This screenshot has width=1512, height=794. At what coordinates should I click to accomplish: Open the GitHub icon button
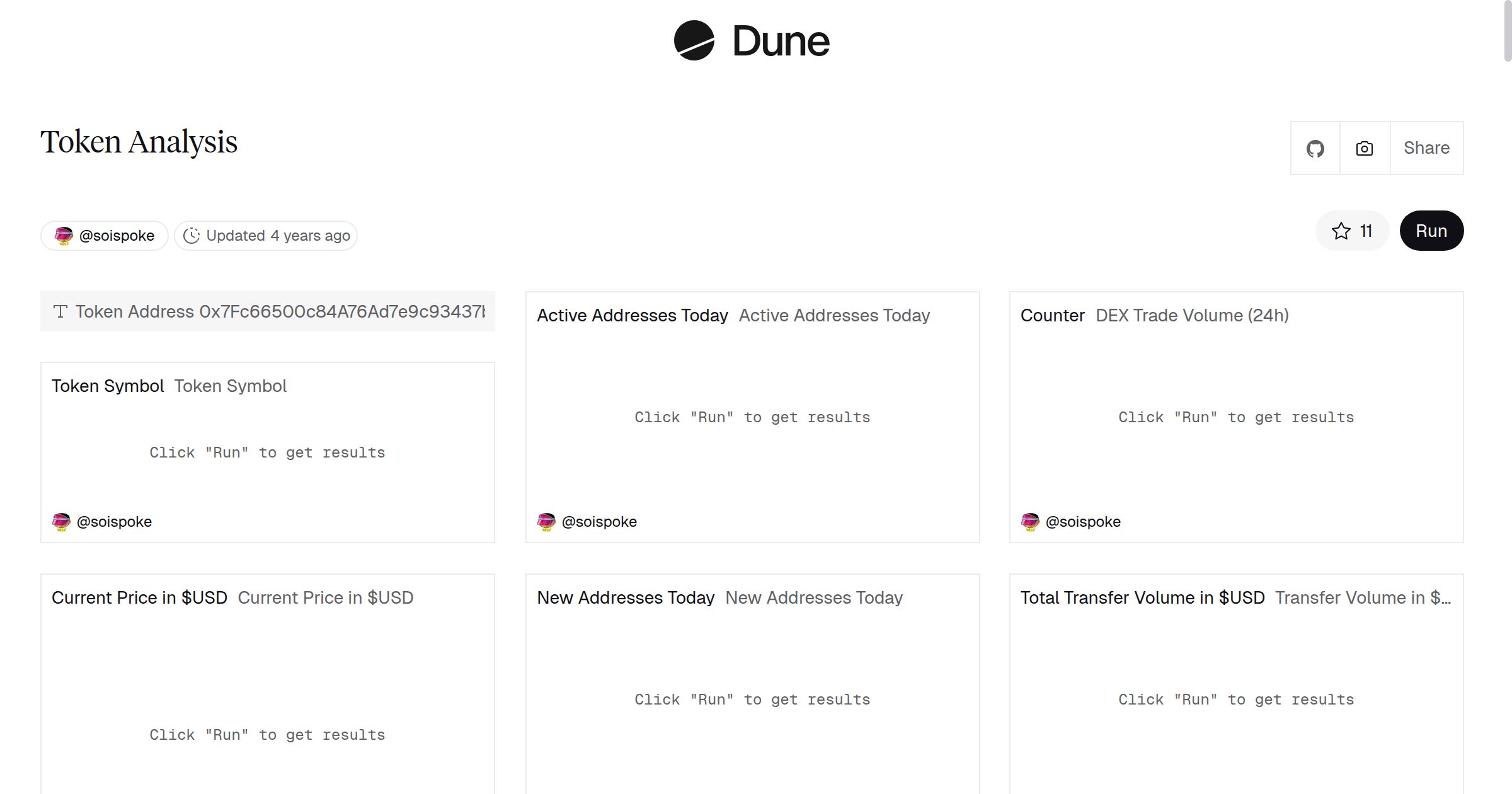1315,149
